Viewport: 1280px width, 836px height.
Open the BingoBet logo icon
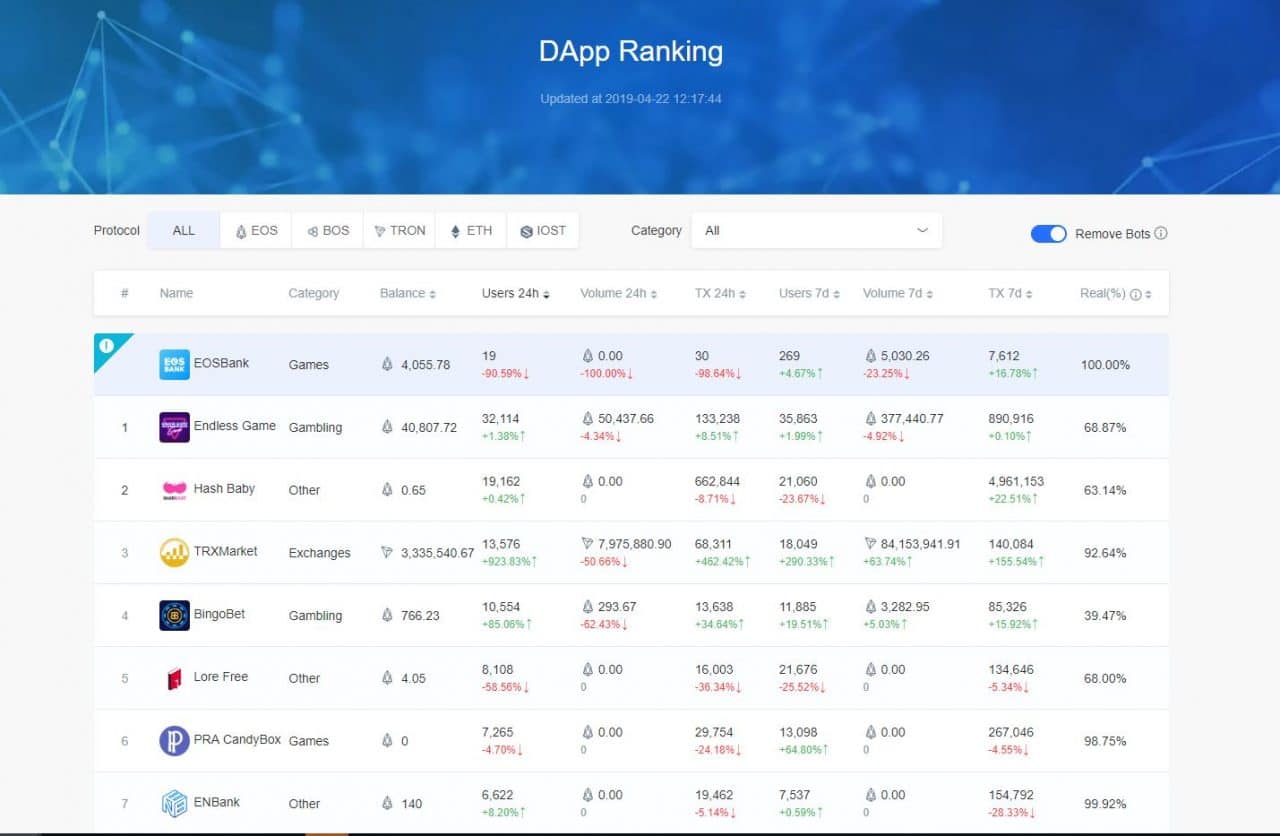click(174, 615)
